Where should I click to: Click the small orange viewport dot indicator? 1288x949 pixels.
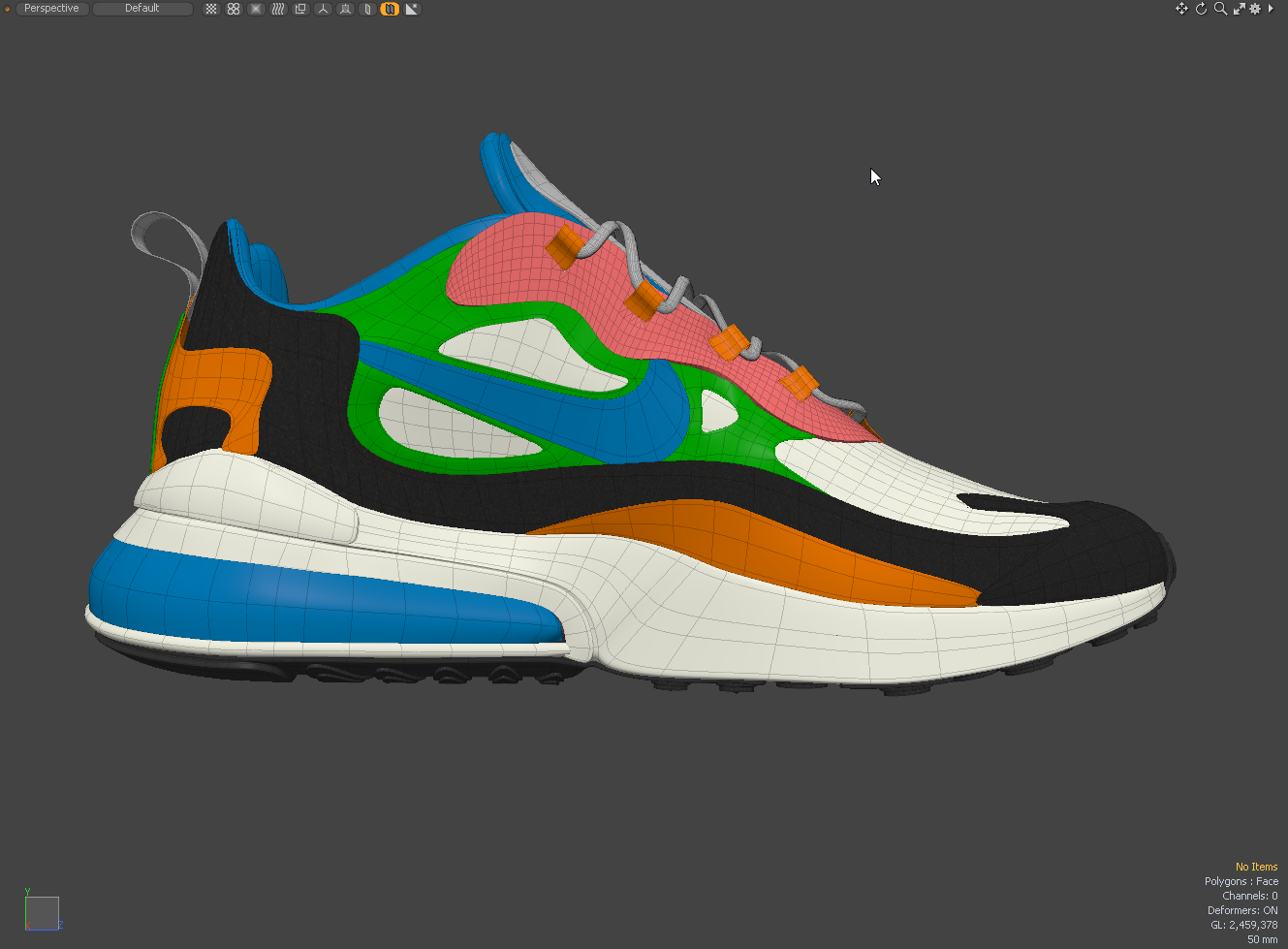point(8,9)
